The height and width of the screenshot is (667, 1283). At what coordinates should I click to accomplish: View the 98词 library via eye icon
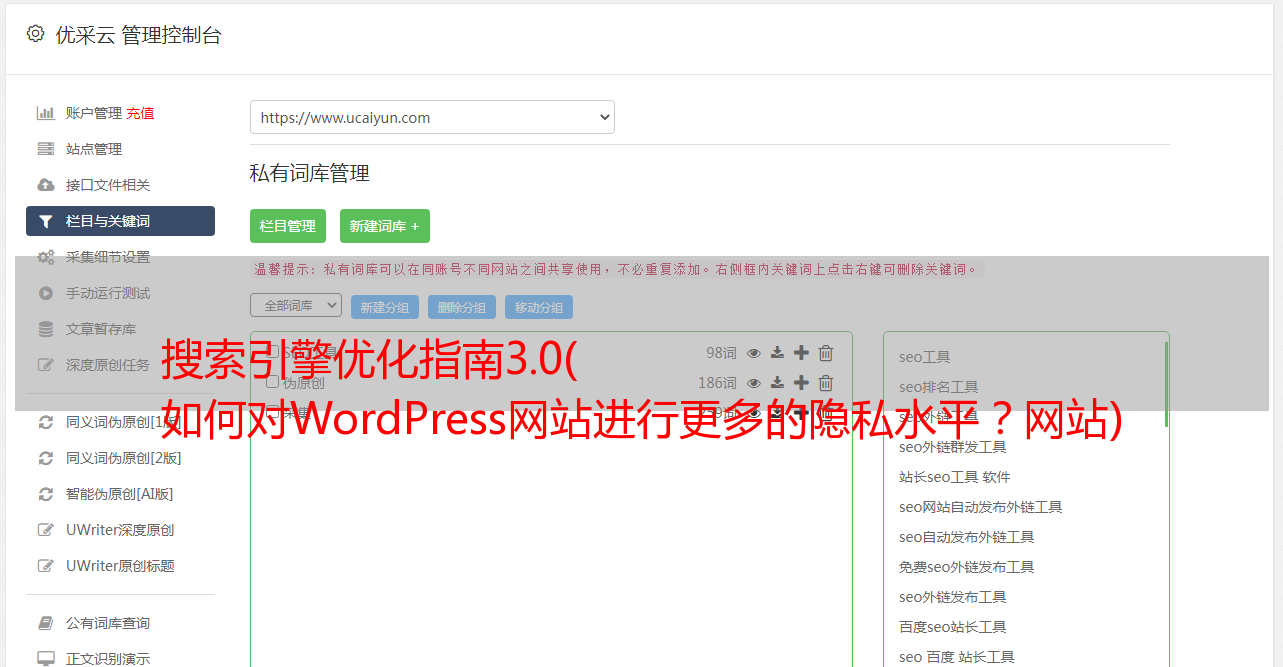coord(754,353)
